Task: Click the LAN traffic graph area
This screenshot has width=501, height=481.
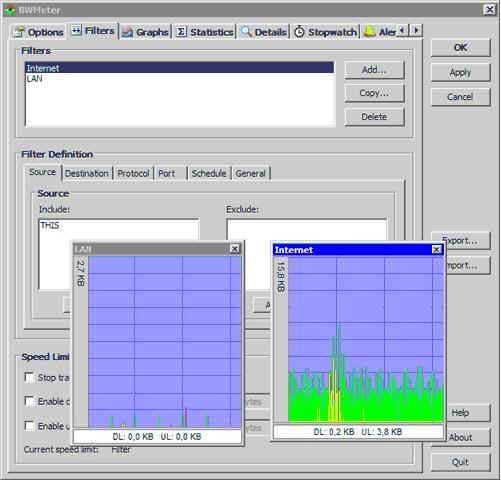Action: tap(164, 342)
